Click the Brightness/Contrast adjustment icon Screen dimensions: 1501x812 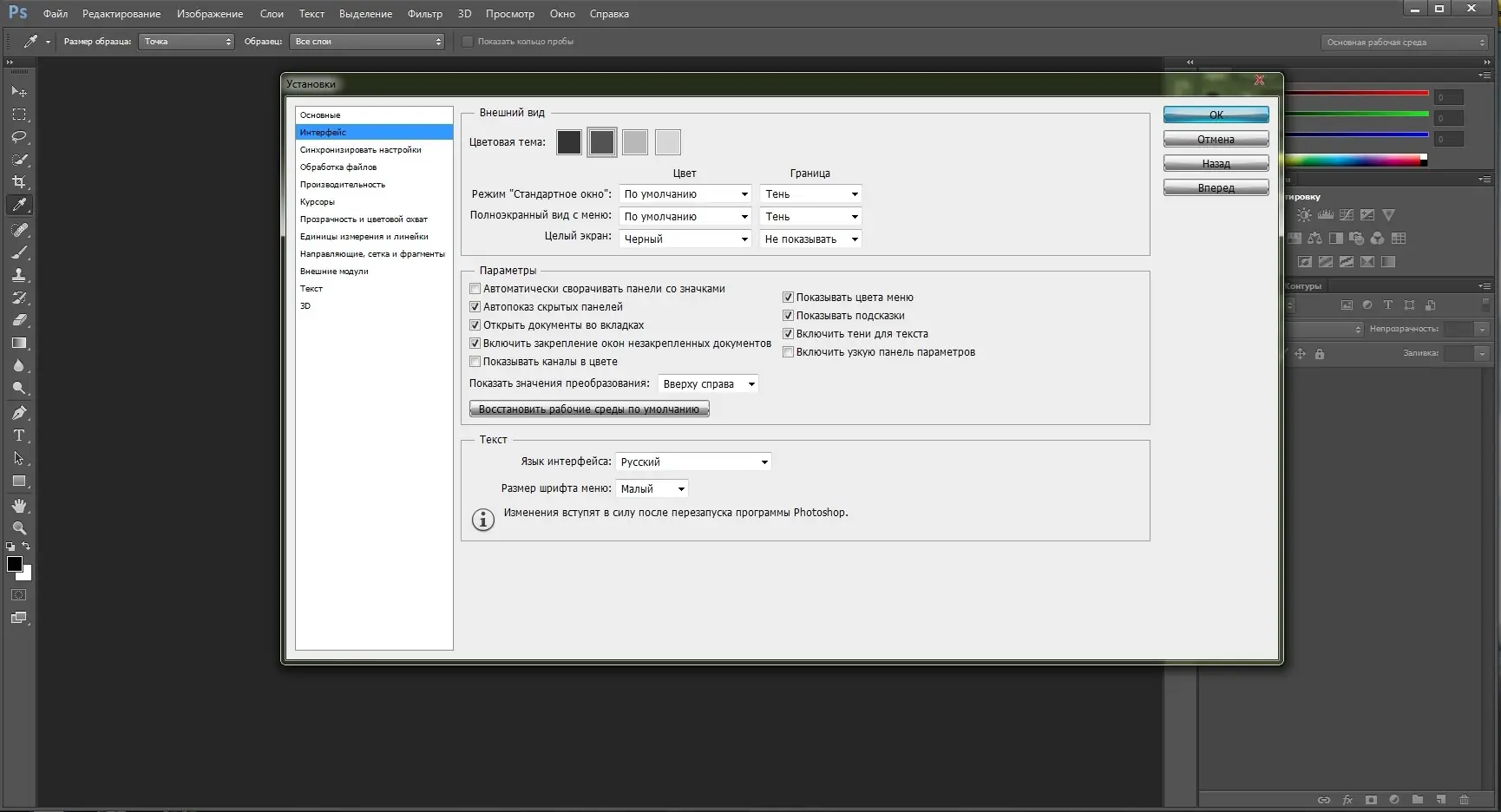(x=1304, y=215)
